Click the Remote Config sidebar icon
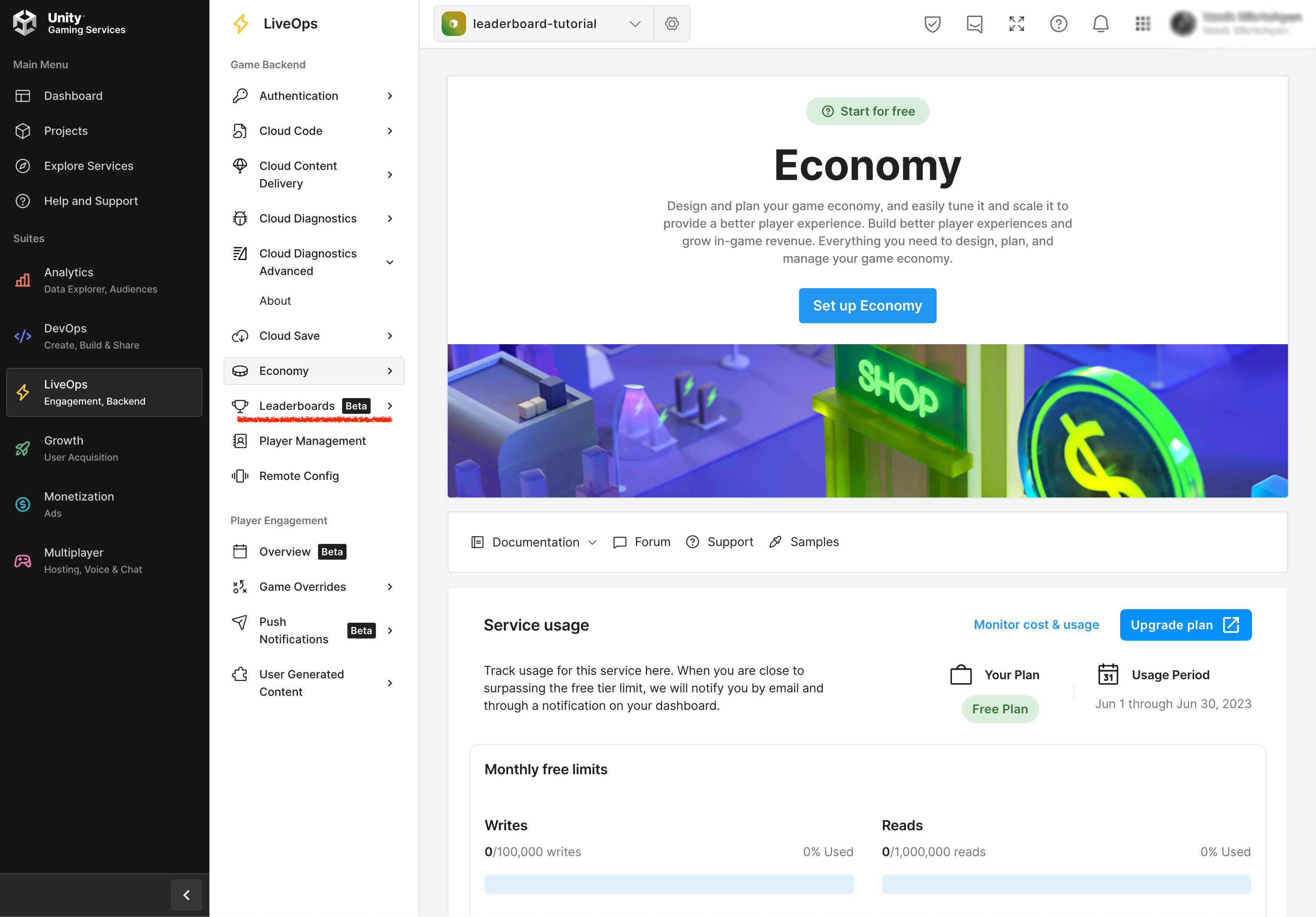This screenshot has width=1316, height=917. point(240,476)
